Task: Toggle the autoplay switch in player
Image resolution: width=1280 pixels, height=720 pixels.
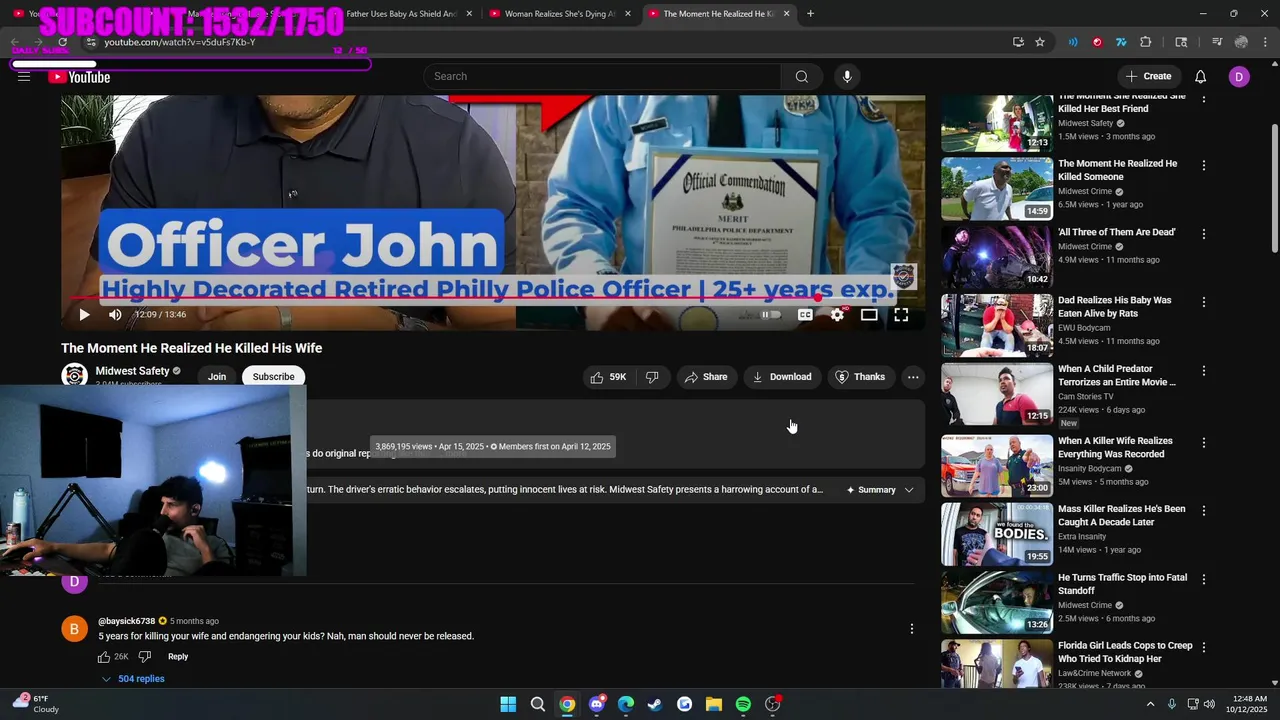Action: coord(770,315)
